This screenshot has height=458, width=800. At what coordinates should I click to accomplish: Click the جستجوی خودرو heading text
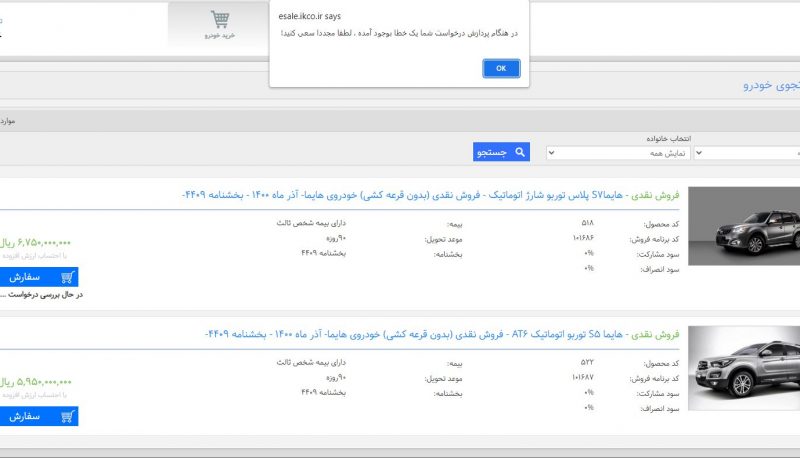coord(771,85)
